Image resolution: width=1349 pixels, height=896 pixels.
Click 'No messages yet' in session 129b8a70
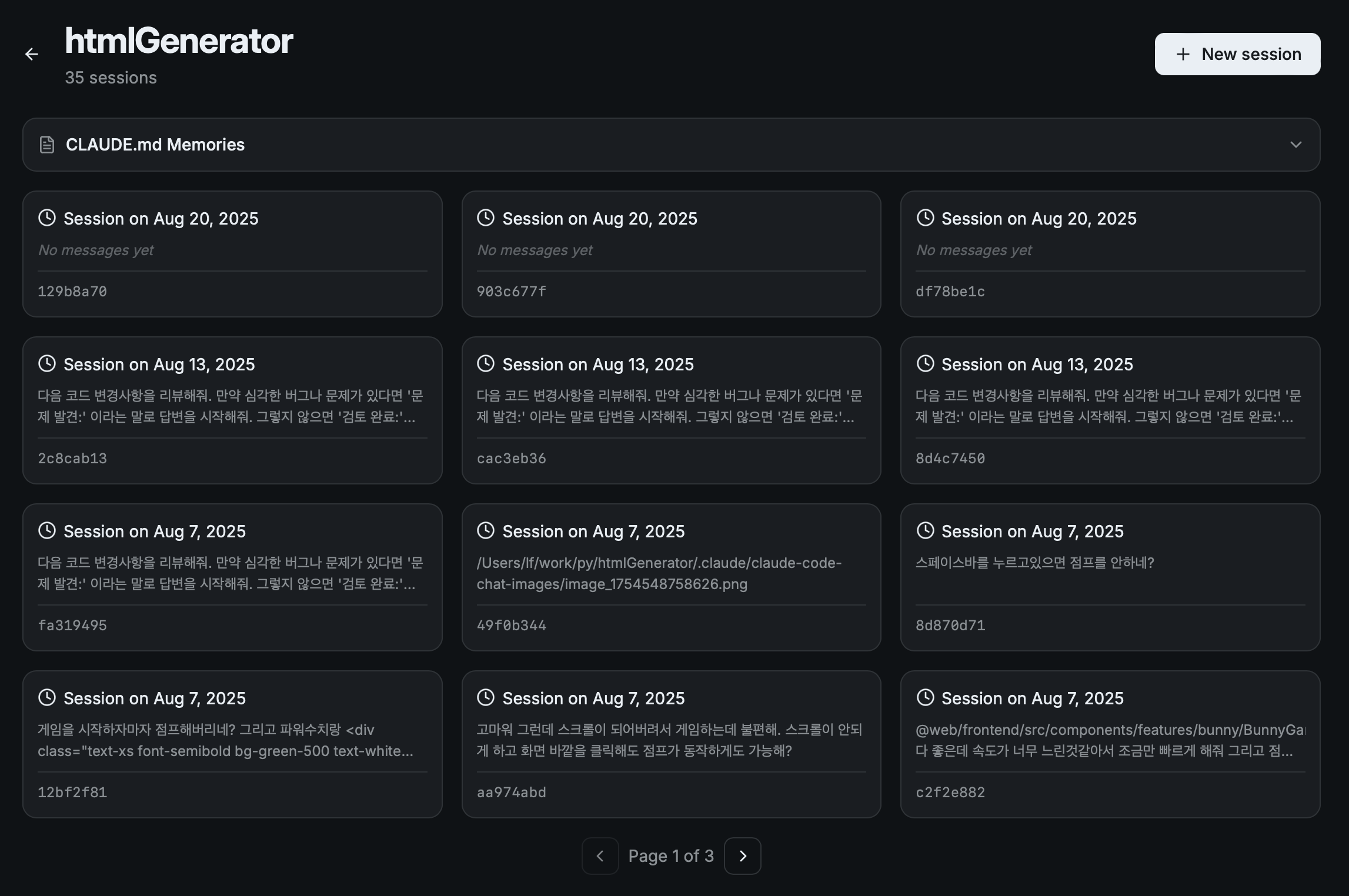(96, 250)
